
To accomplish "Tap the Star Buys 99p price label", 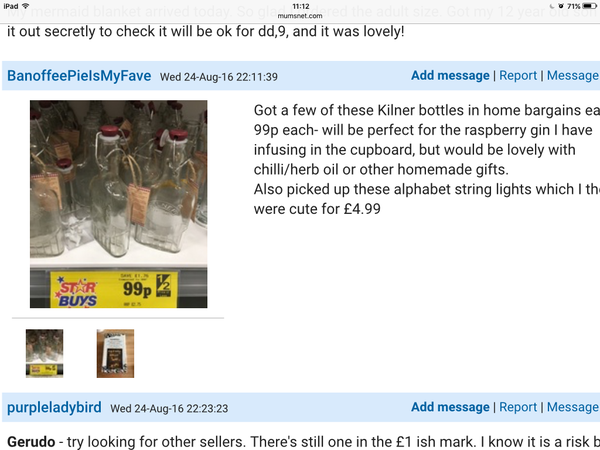I will click(x=114, y=290).
